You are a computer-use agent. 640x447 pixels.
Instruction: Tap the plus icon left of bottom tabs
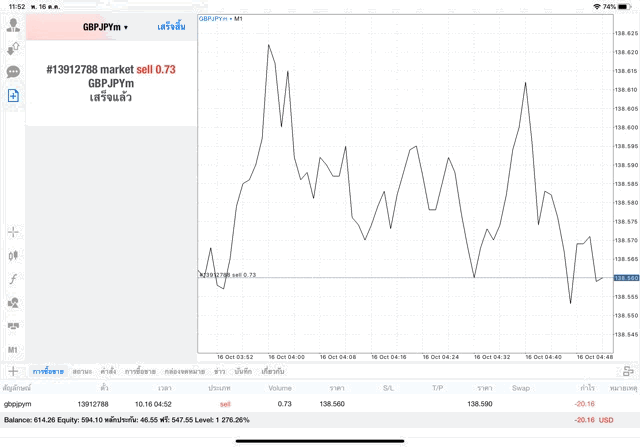point(13,371)
